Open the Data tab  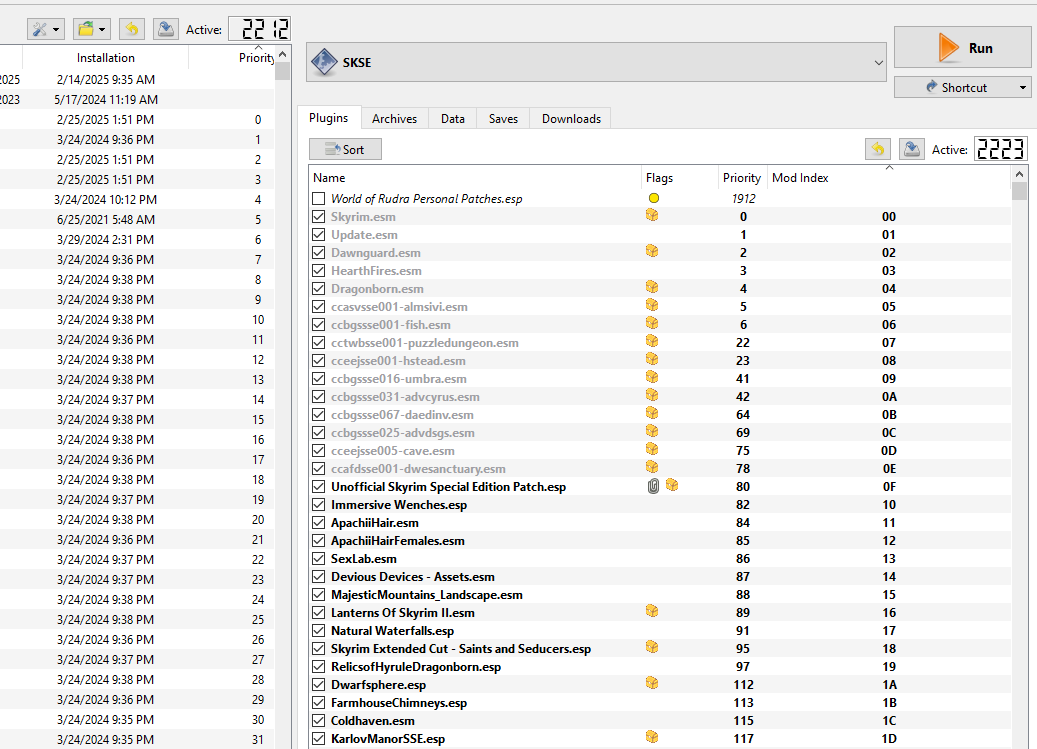coord(453,118)
